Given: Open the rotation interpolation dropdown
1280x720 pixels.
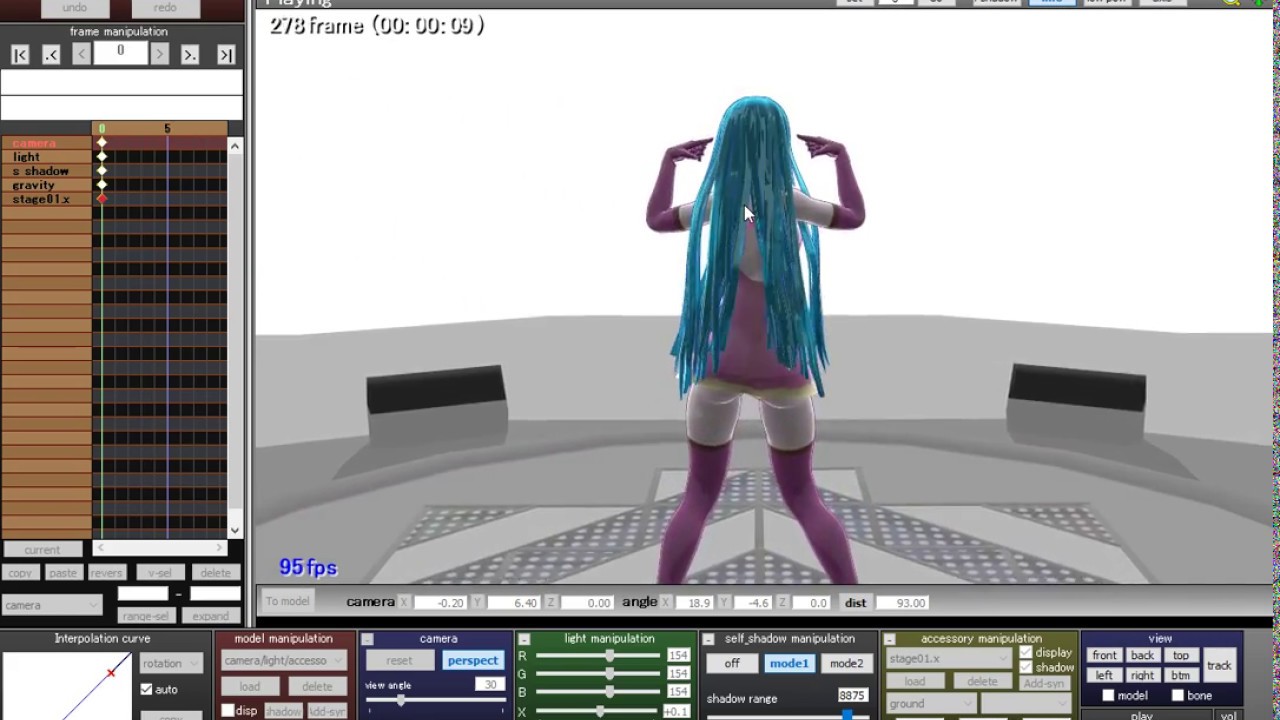Looking at the screenshot, I should pyautogui.click(x=170, y=663).
